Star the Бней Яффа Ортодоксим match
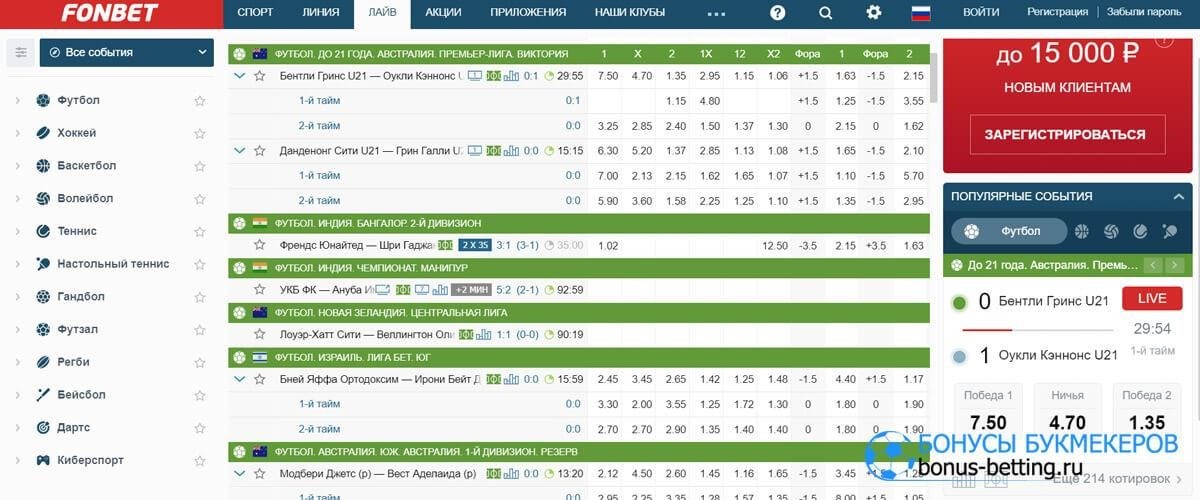This screenshot has height=500, width=1200. pos(260,379)
